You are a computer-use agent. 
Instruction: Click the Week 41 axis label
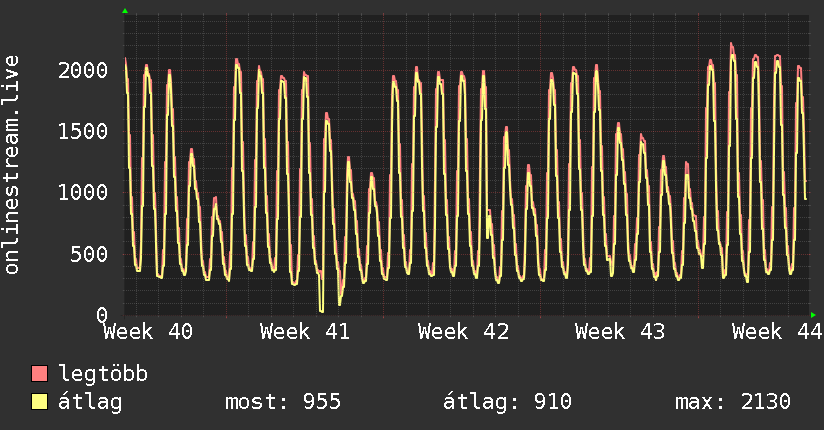305,332
